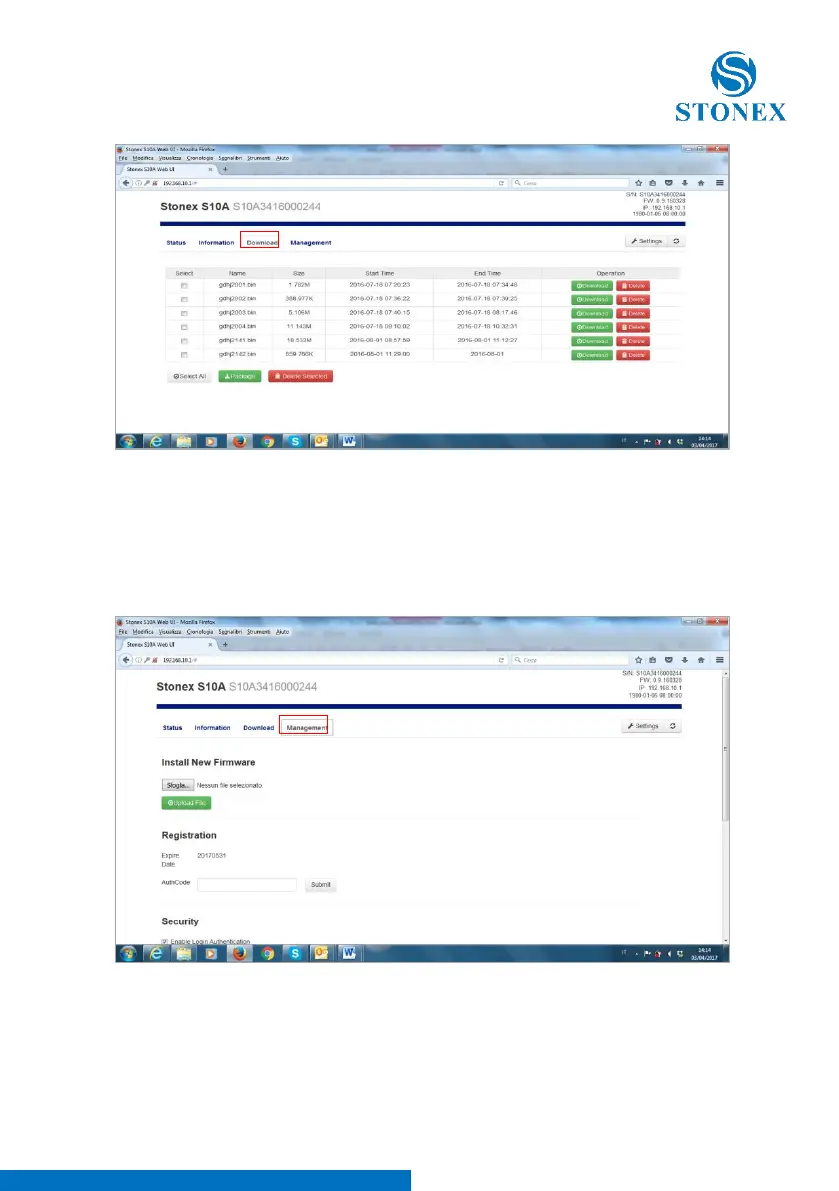This screenshot has width=839, height=1191.
Task: Open Information tab on the Management page
Action: [x=212, y=728]
